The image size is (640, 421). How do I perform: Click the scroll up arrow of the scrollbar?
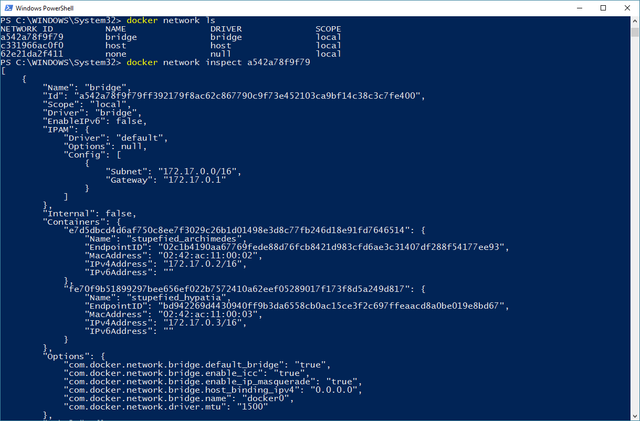point(634,19)
